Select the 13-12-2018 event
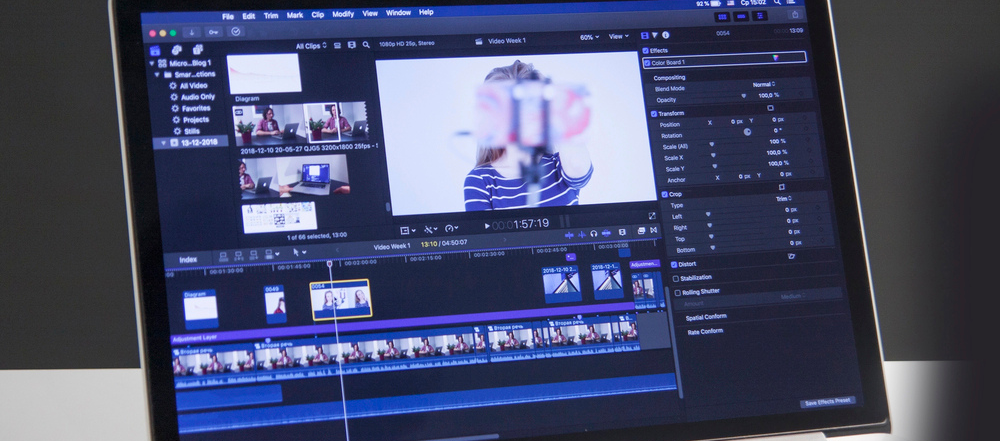 193,142
